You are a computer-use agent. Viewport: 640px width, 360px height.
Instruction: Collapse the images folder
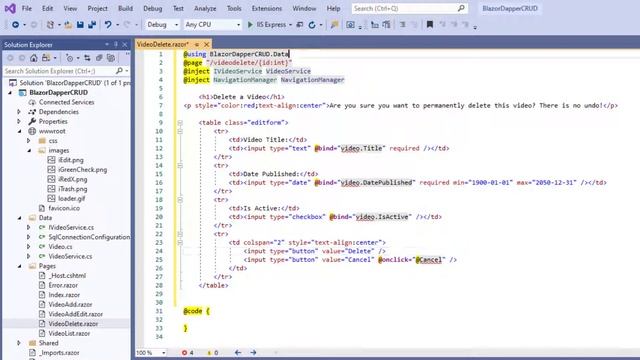[x=29, y=151]
